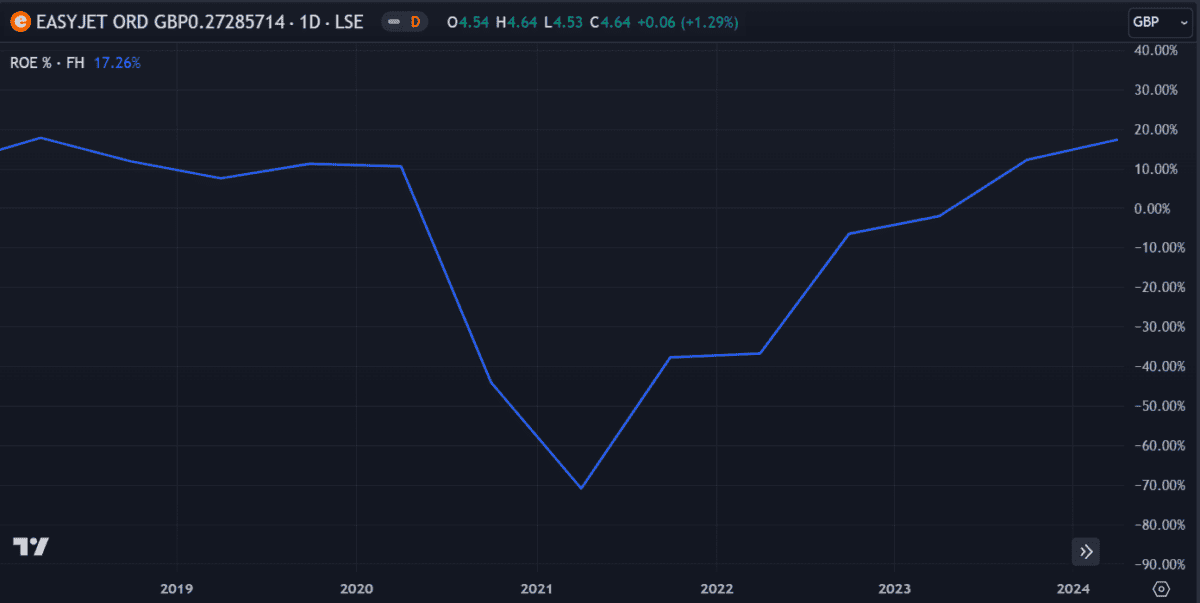The image size is (1200, 603).
Task: Click the 2024 time axis label
Action: [1073, 588]
